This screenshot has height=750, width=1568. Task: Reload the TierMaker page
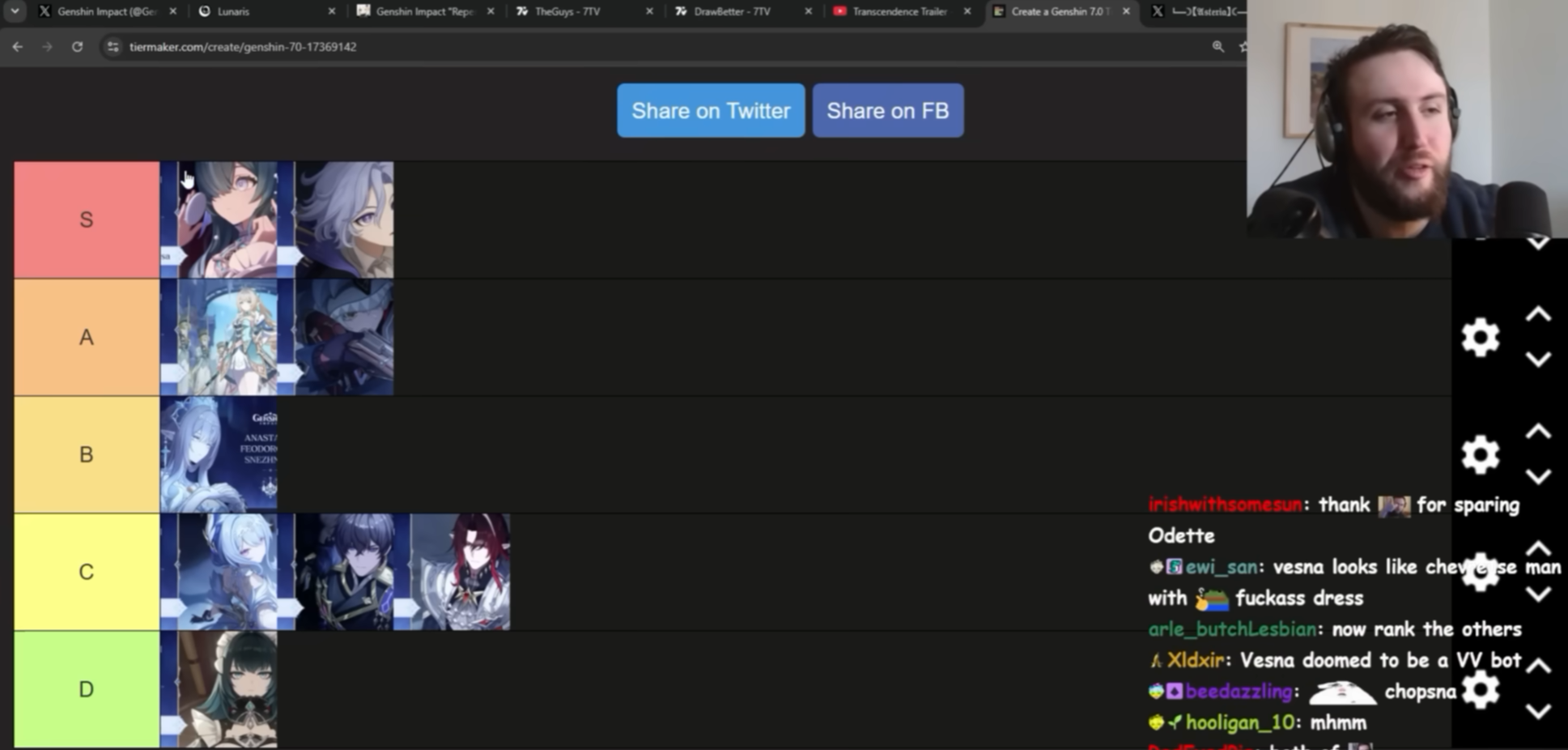point(77,47)
